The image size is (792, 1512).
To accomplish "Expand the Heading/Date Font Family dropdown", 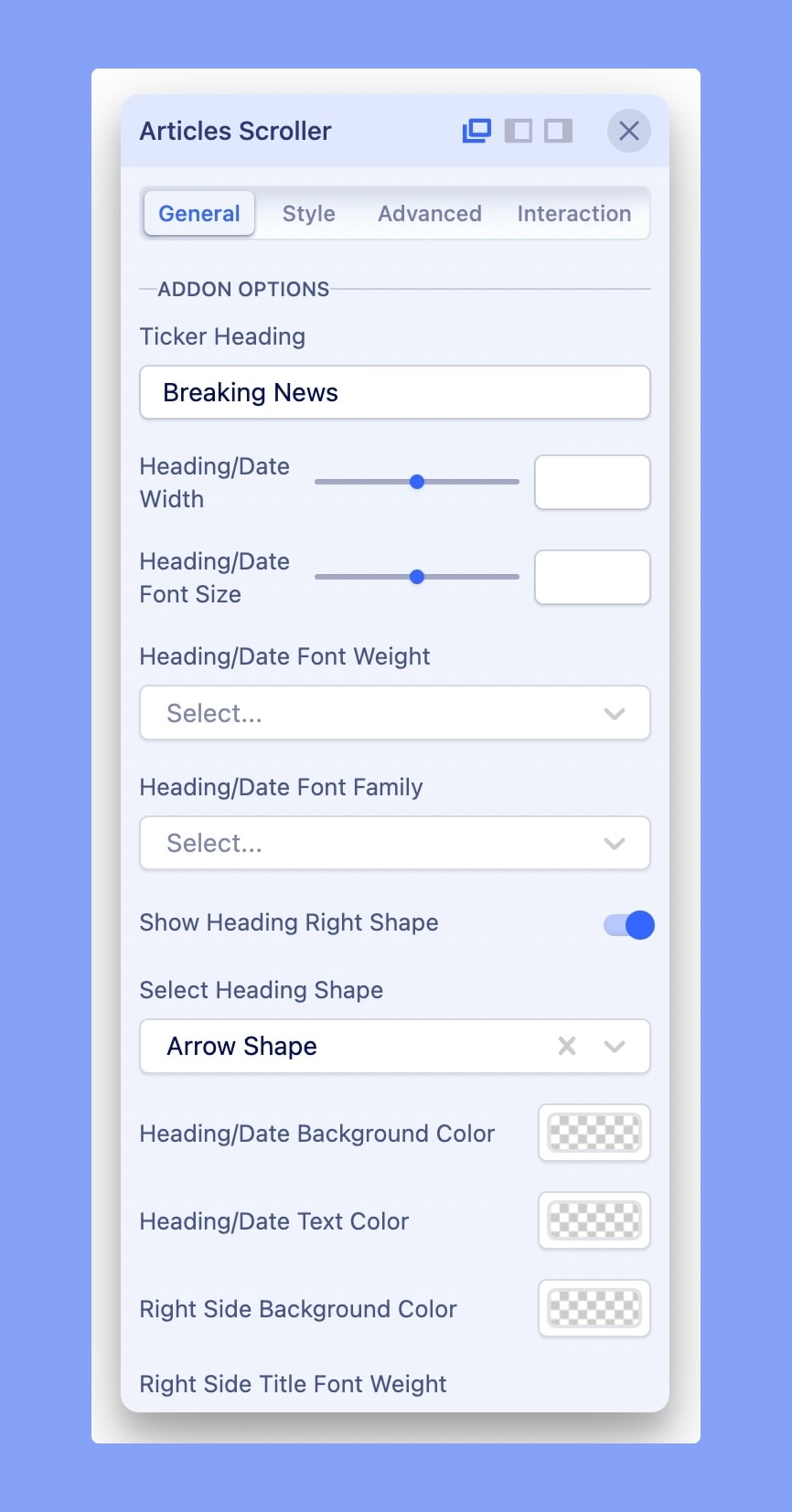I will tap(394, 843).
